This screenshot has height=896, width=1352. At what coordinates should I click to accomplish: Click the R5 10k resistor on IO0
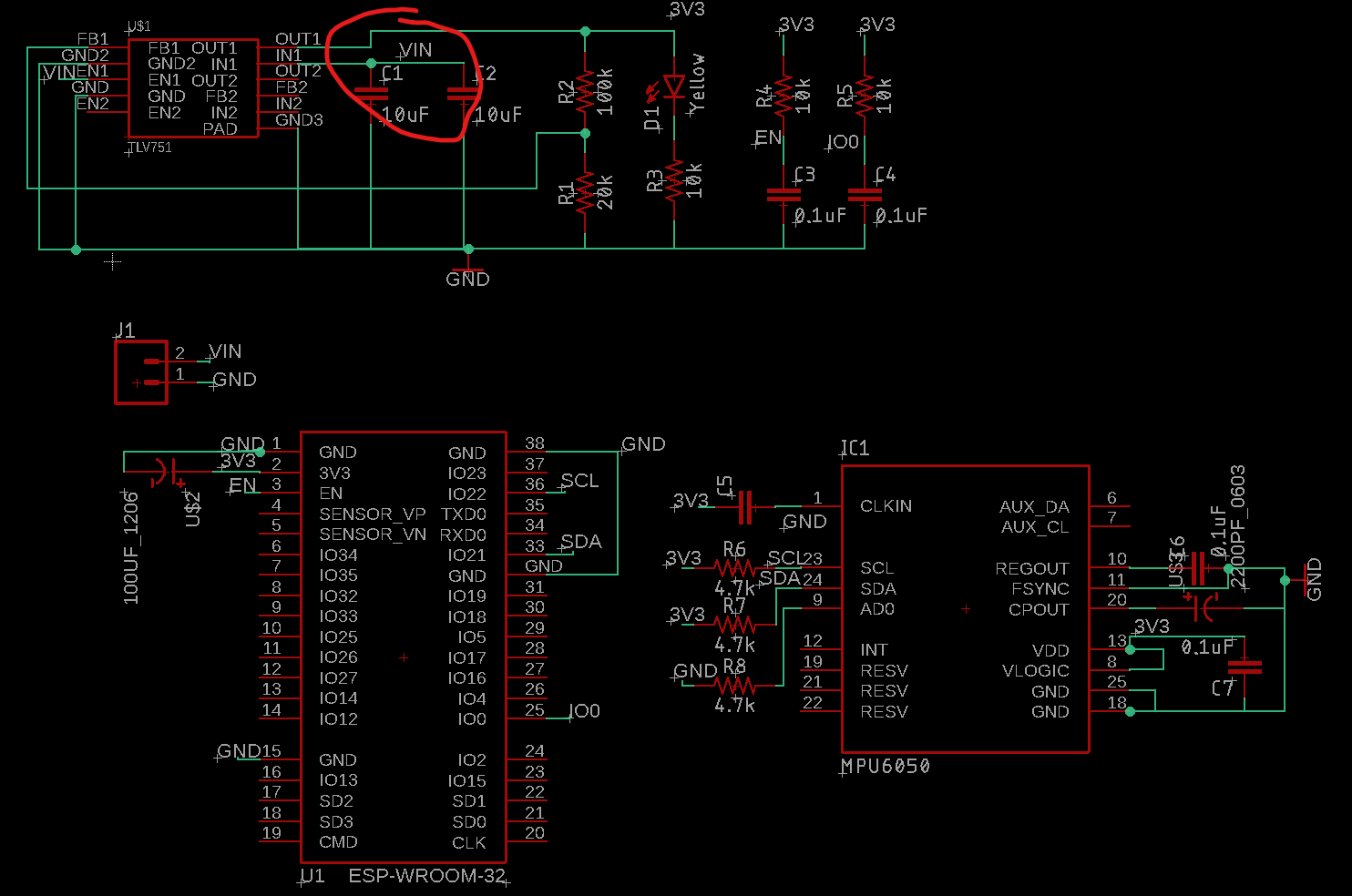[x=865, y=95]
